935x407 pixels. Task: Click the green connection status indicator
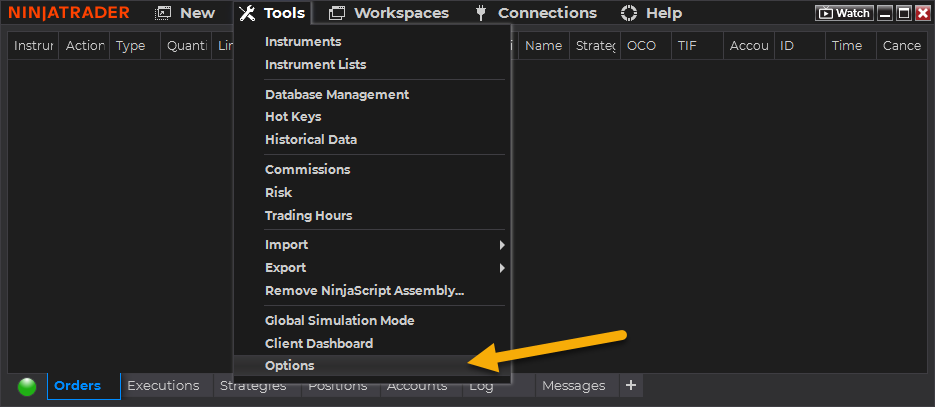click(x=27, y=386)
